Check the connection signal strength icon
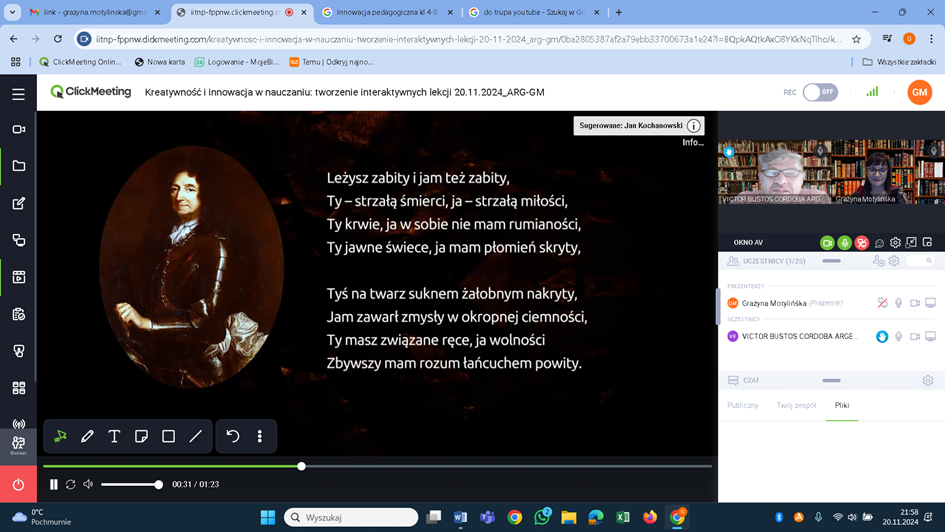Image resolution: width=945 pixels, height=532 pixels. 872,92
